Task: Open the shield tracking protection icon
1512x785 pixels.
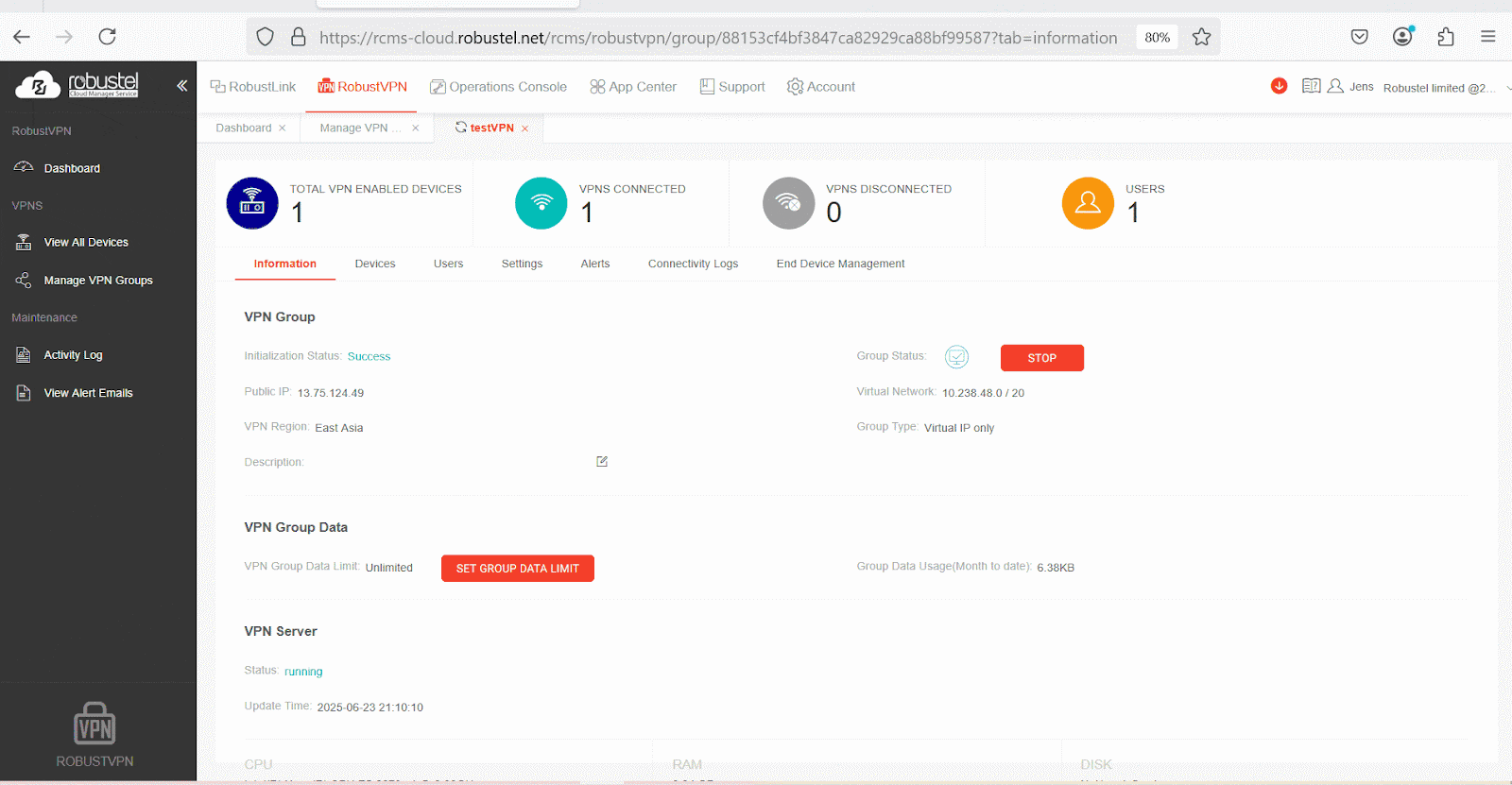Action: coord(266,37)
